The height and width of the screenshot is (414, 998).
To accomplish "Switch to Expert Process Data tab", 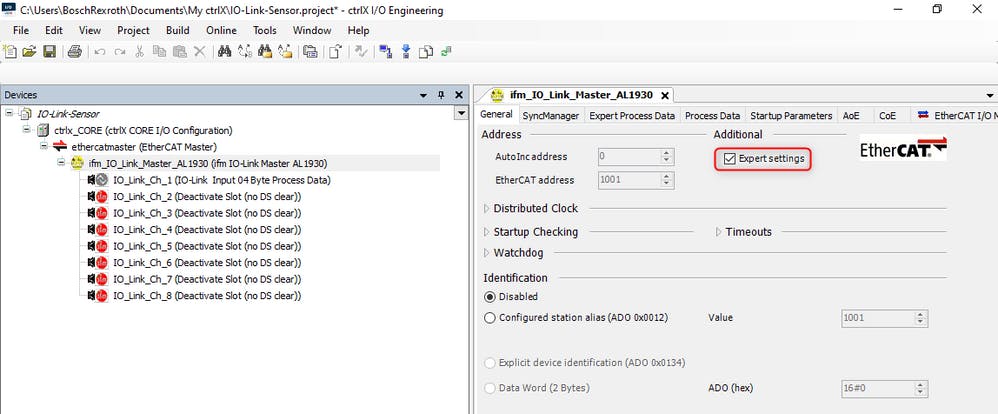I will [632, 116].
